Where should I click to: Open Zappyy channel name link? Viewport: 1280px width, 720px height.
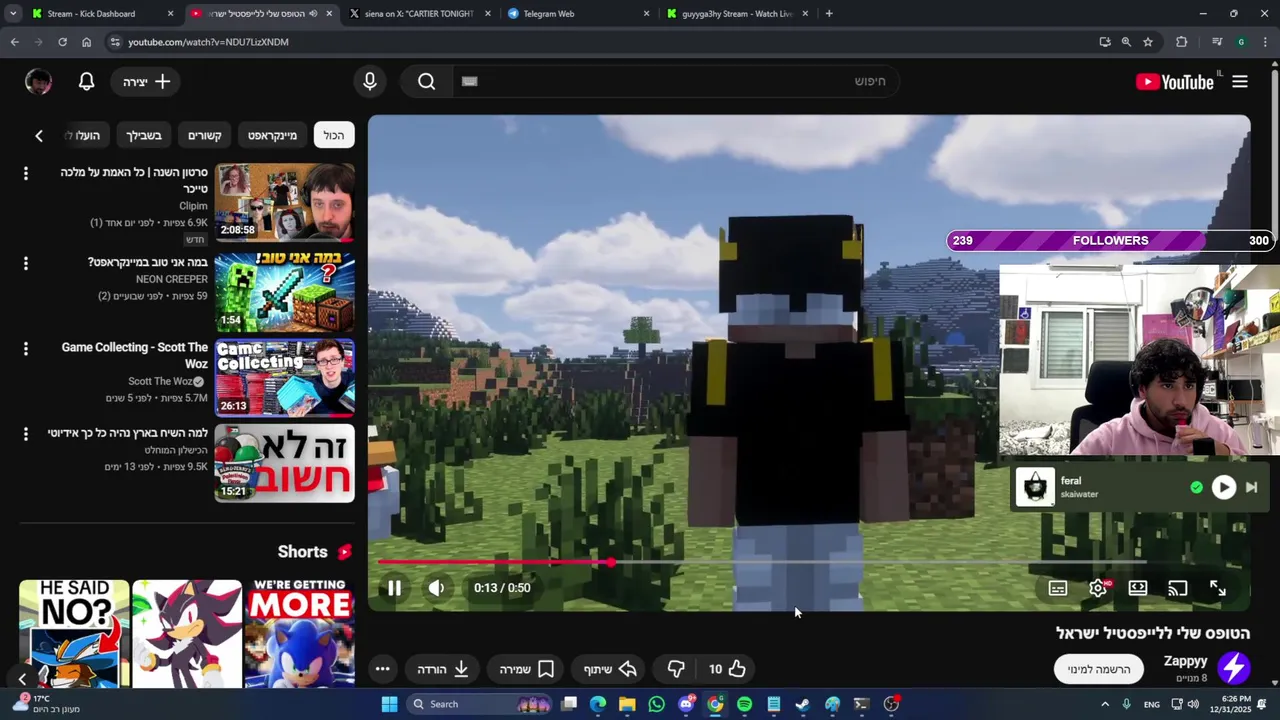1185,661
